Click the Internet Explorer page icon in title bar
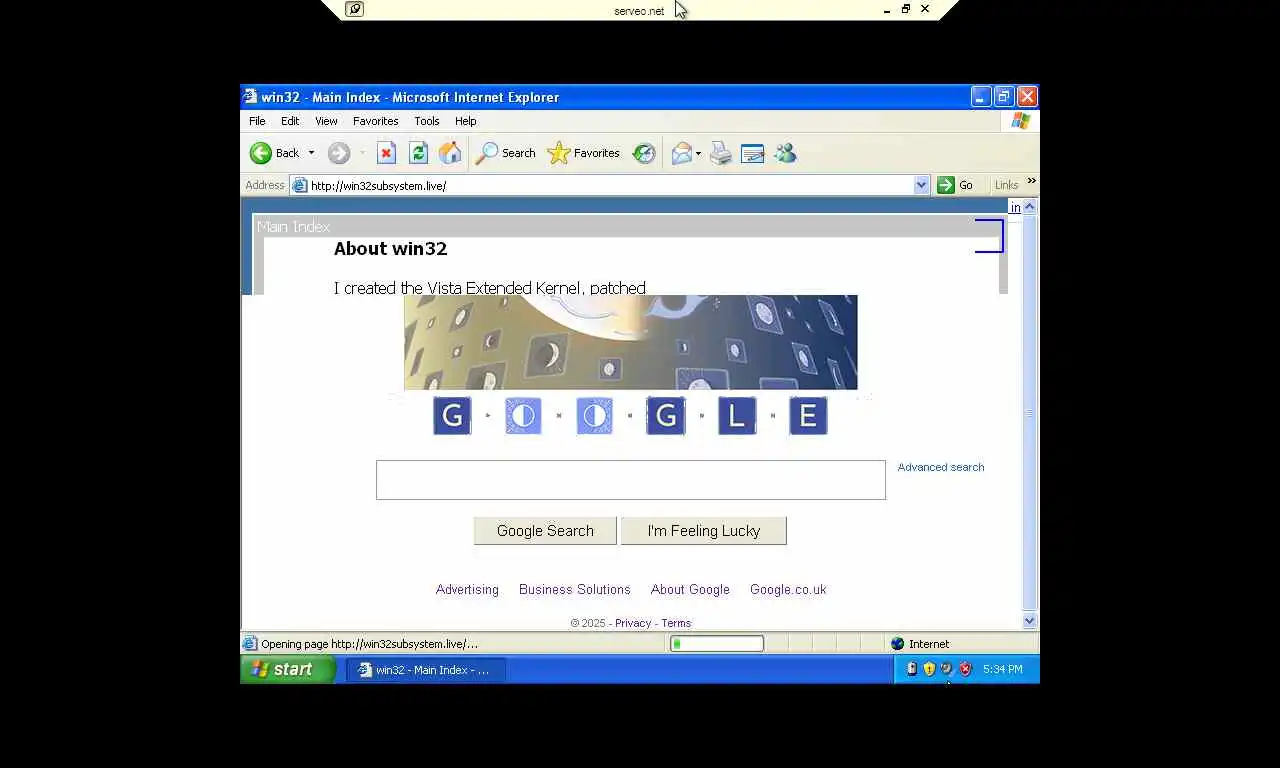Image resolution: width=1280 pixels, height=768 pixels. [x=250, y=97]
